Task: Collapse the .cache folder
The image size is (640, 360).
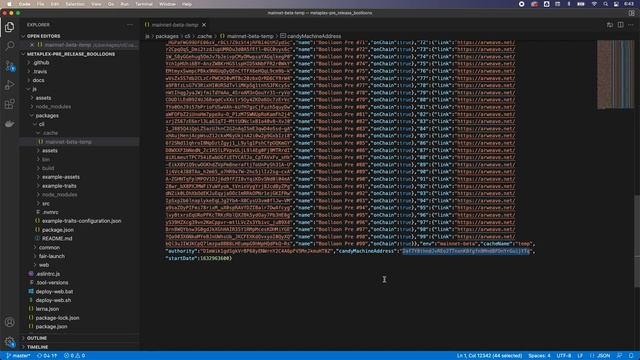Action: (x=50, y=133)
